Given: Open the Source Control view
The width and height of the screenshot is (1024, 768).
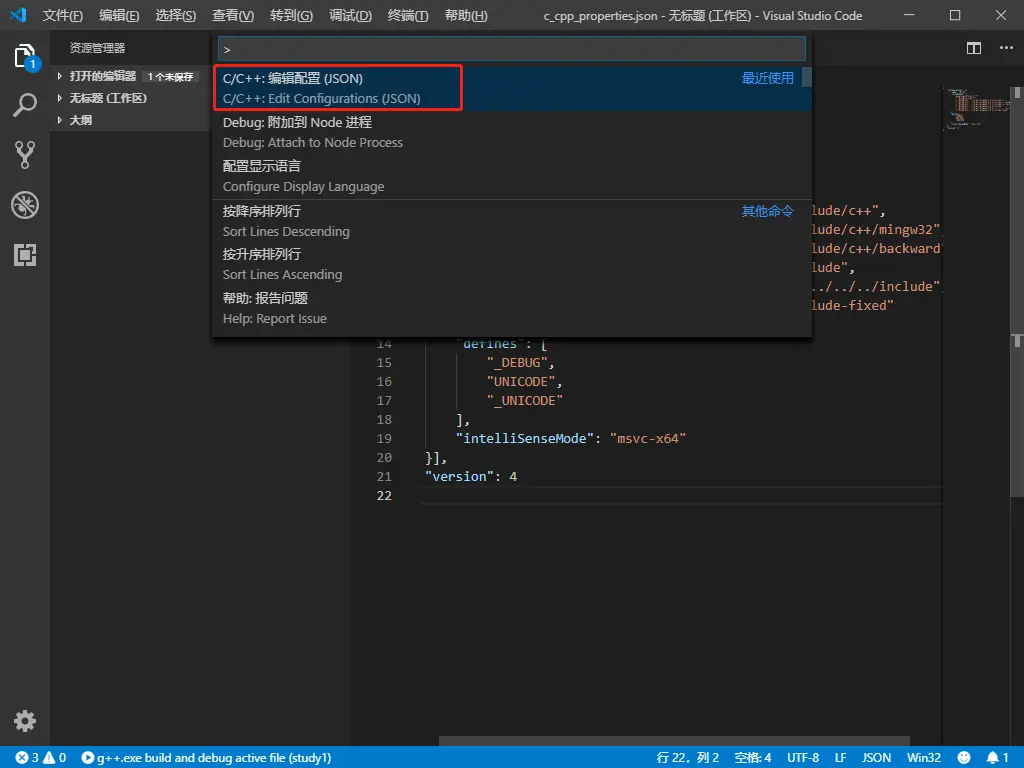Looking at the screenshot, I should (25, 154).
